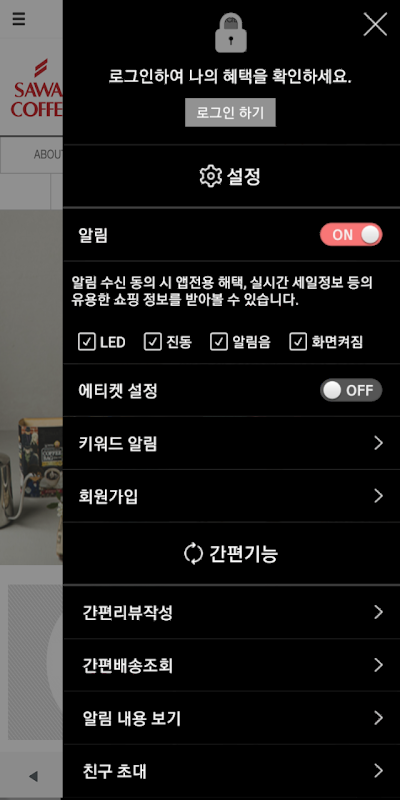Expand 키워드 알림 chevron
Viewport: 400px width, 800px height.
point(378,443)
